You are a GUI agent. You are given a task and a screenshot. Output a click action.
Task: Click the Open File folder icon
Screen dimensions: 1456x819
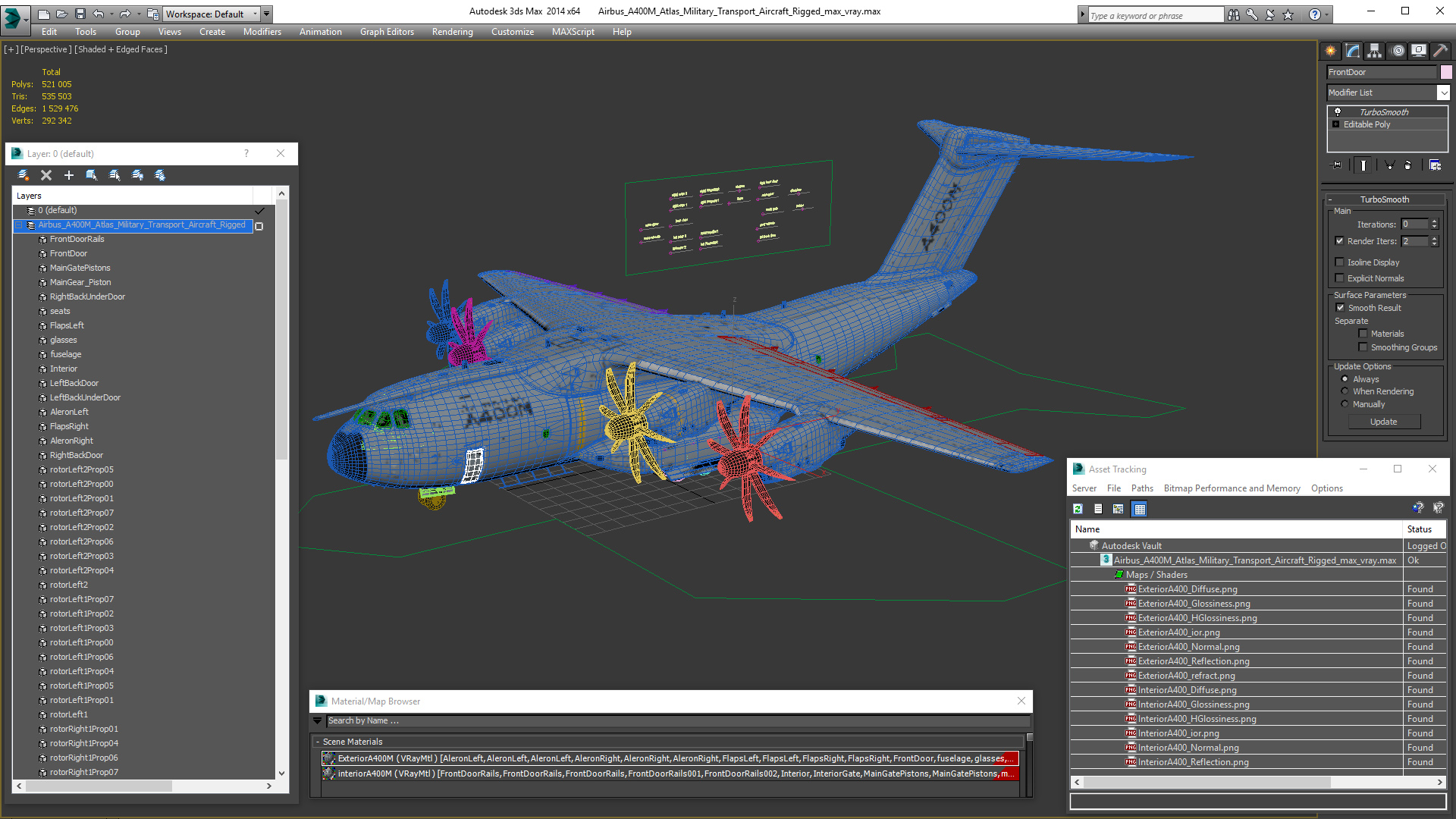point(61,14)
